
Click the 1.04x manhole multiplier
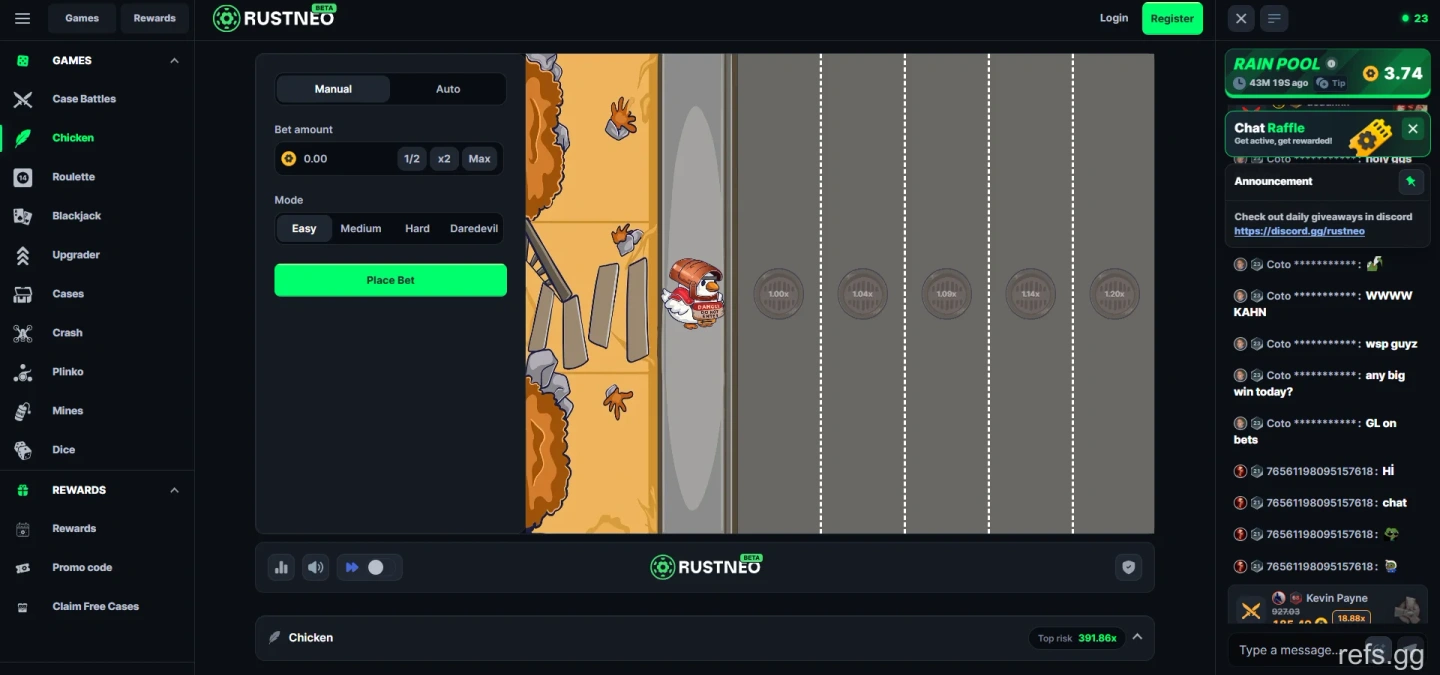862,294
